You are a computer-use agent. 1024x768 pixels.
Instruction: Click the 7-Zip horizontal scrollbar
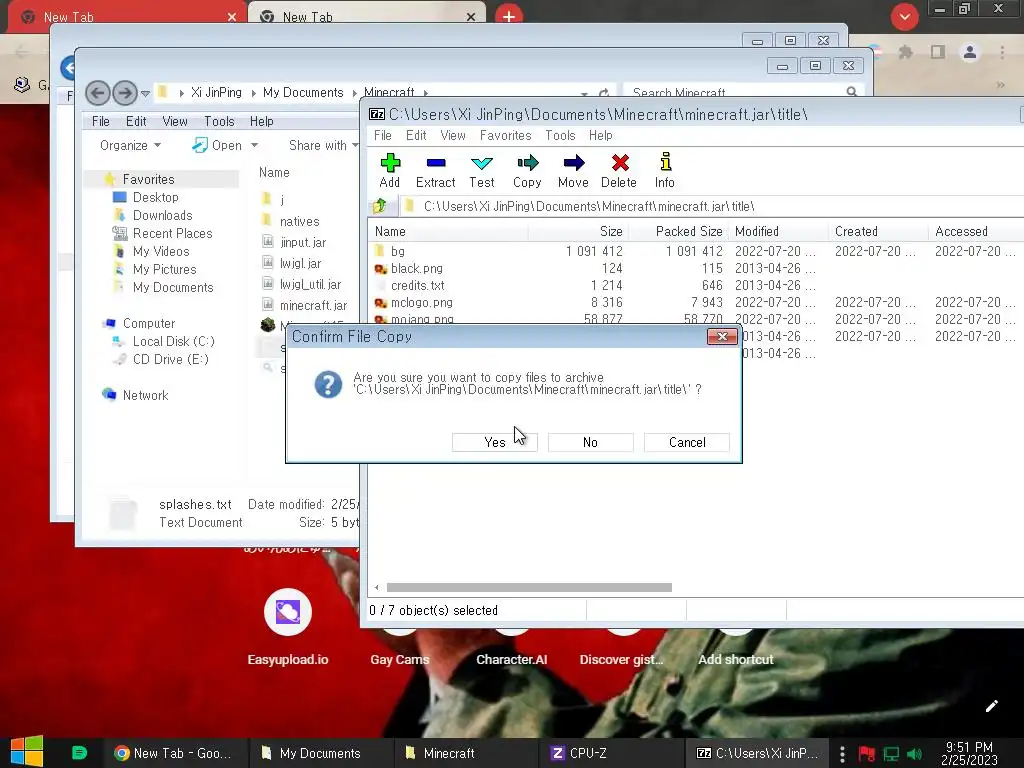pos(529,587)
